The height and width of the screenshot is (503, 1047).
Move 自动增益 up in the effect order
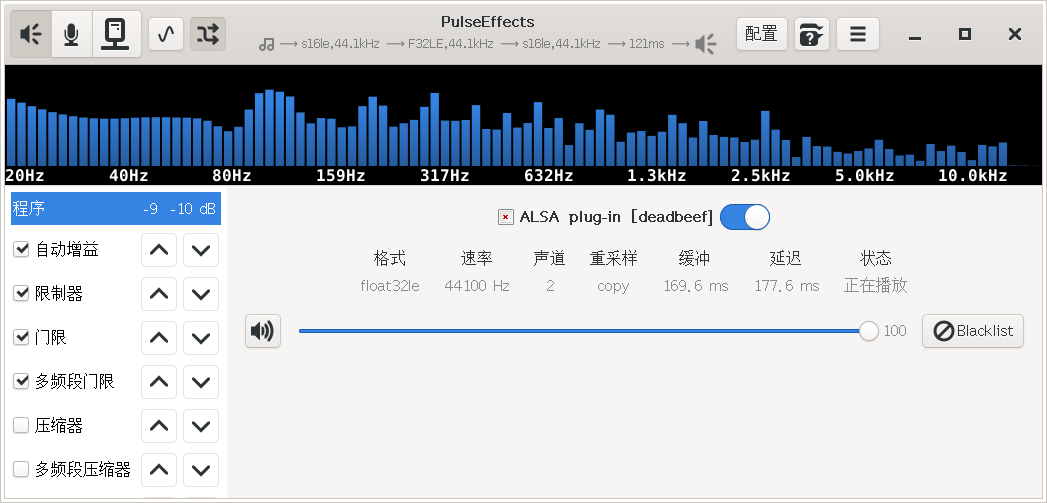[159, 250]
